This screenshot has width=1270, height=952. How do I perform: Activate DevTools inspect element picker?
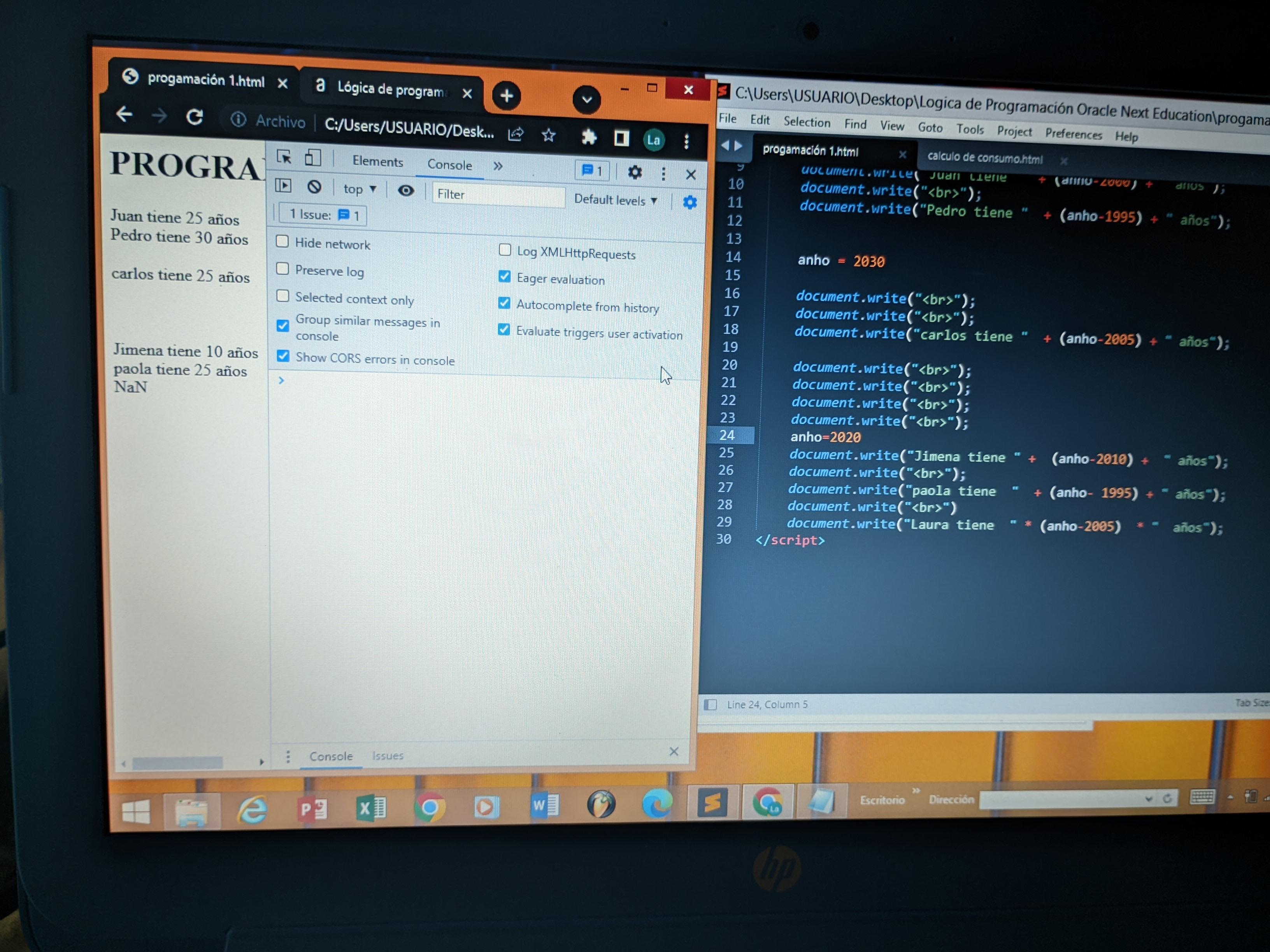(x=284, y=157)
